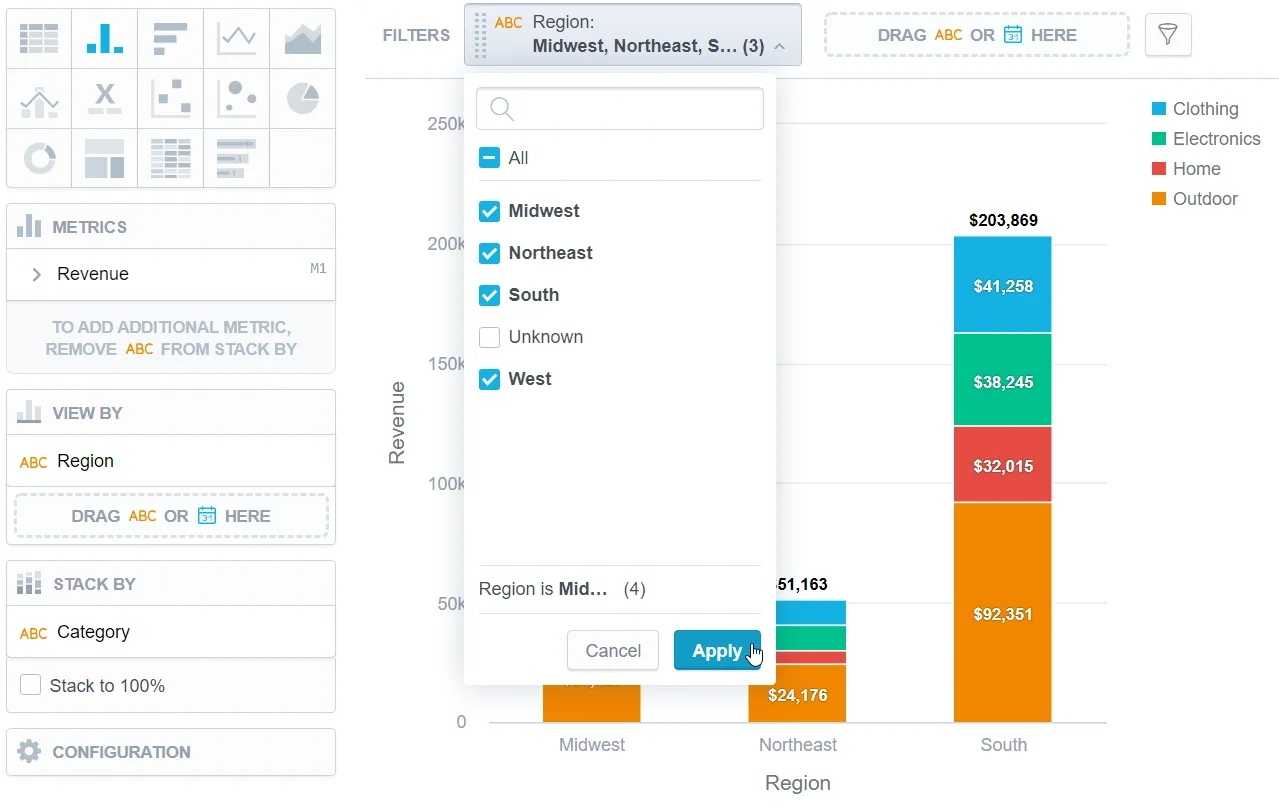Viewport: 1279px width, 808px height.
Task: Select the pie chart visualization
Action: pos(302,98)
